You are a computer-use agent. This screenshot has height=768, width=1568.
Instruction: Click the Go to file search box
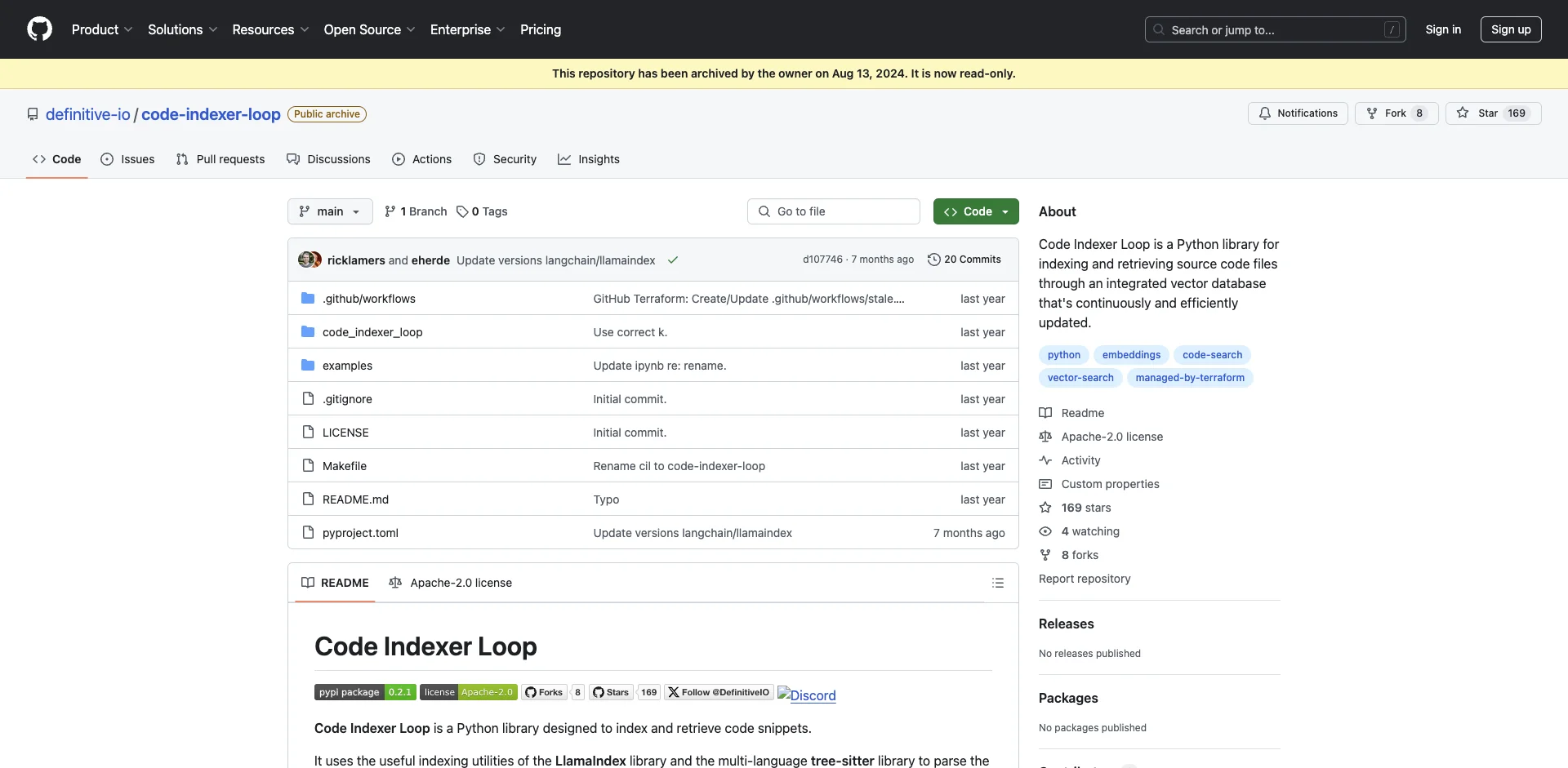click(834, 211)
